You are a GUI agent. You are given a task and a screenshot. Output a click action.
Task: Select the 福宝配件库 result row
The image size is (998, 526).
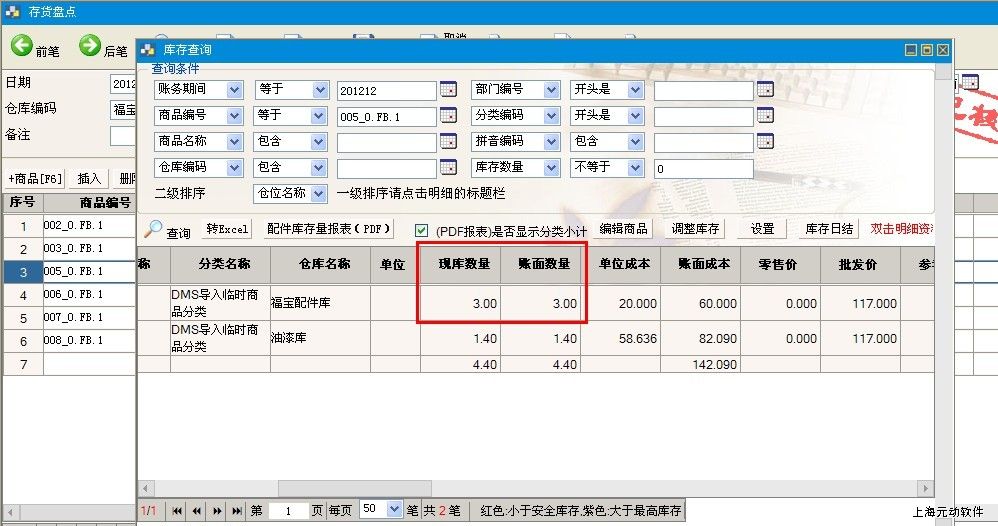536,303
